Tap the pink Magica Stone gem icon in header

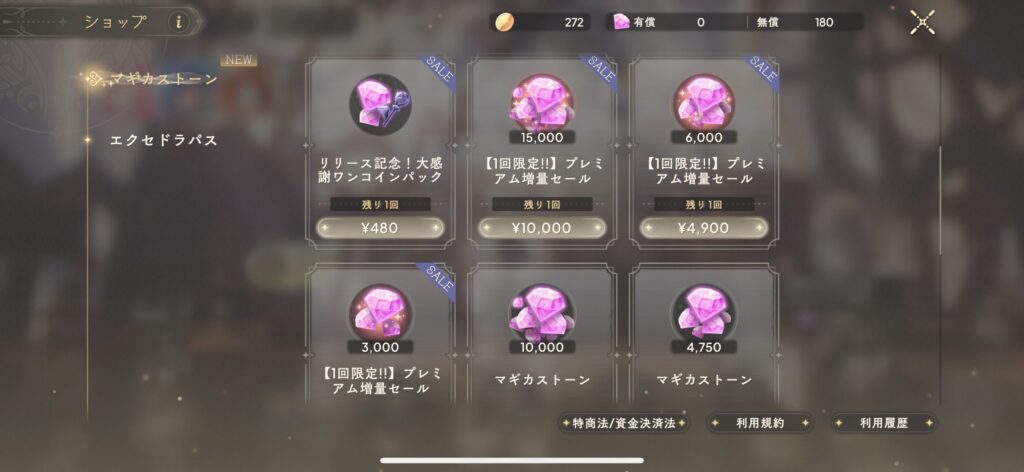point(621,22)
